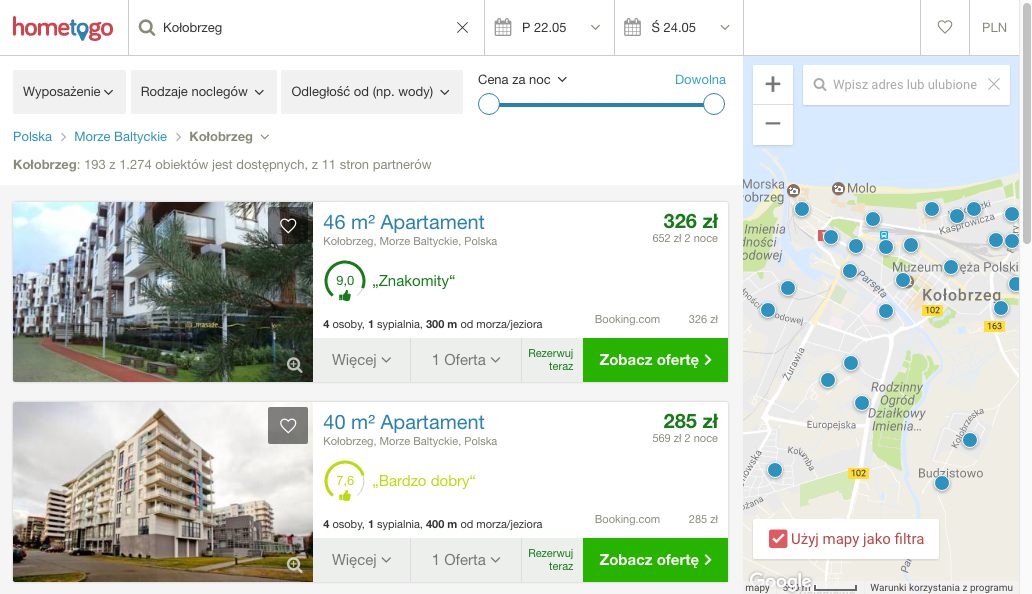Open the Odległość od (np. wody) filter

pos(373,91)
